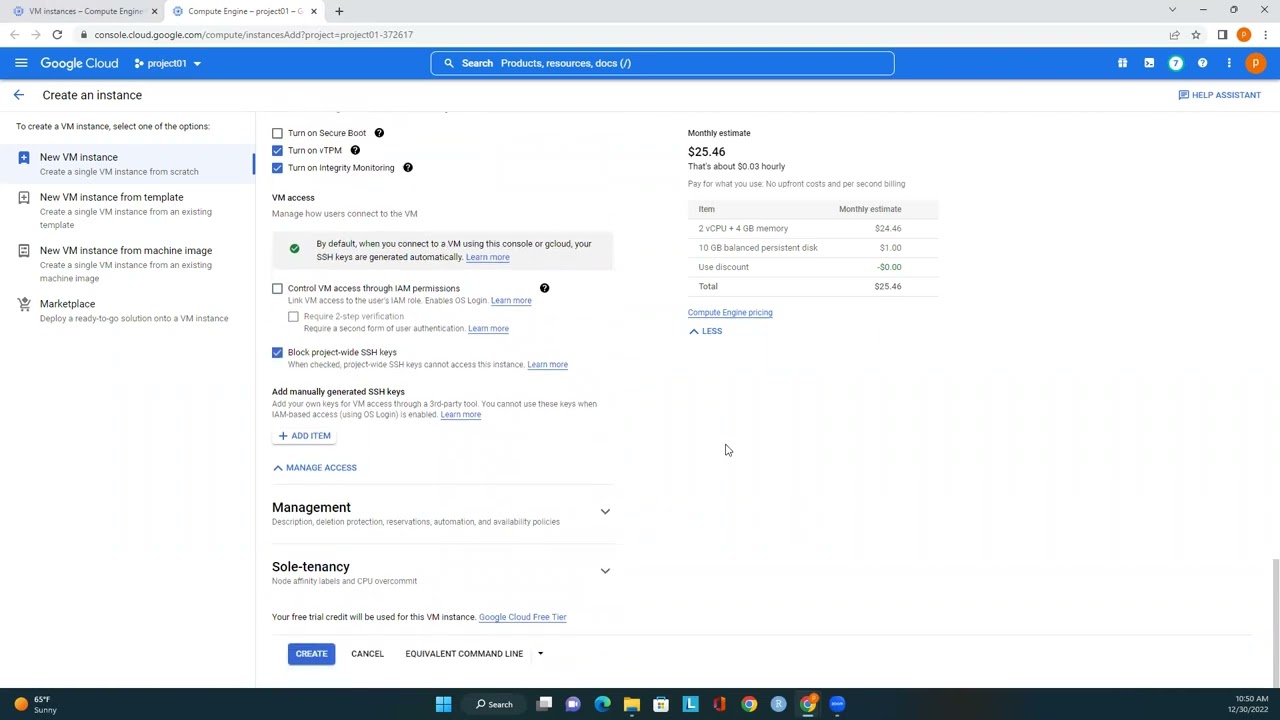Reload the browser page

(57, 35)
